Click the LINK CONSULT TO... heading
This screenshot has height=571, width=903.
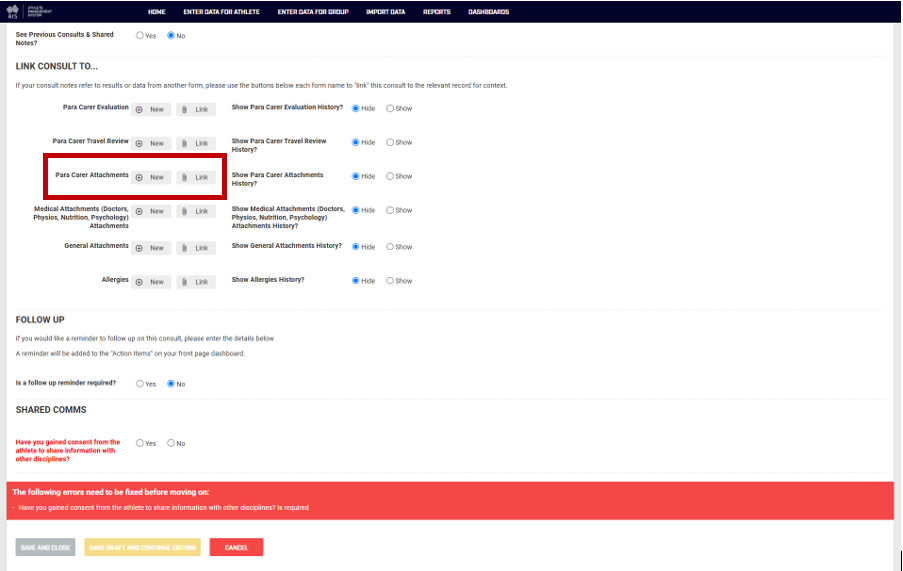pos(56,66)
